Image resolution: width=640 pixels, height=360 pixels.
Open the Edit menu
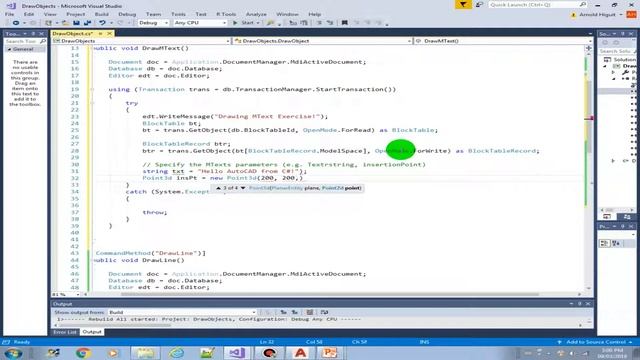coord(29,14)
